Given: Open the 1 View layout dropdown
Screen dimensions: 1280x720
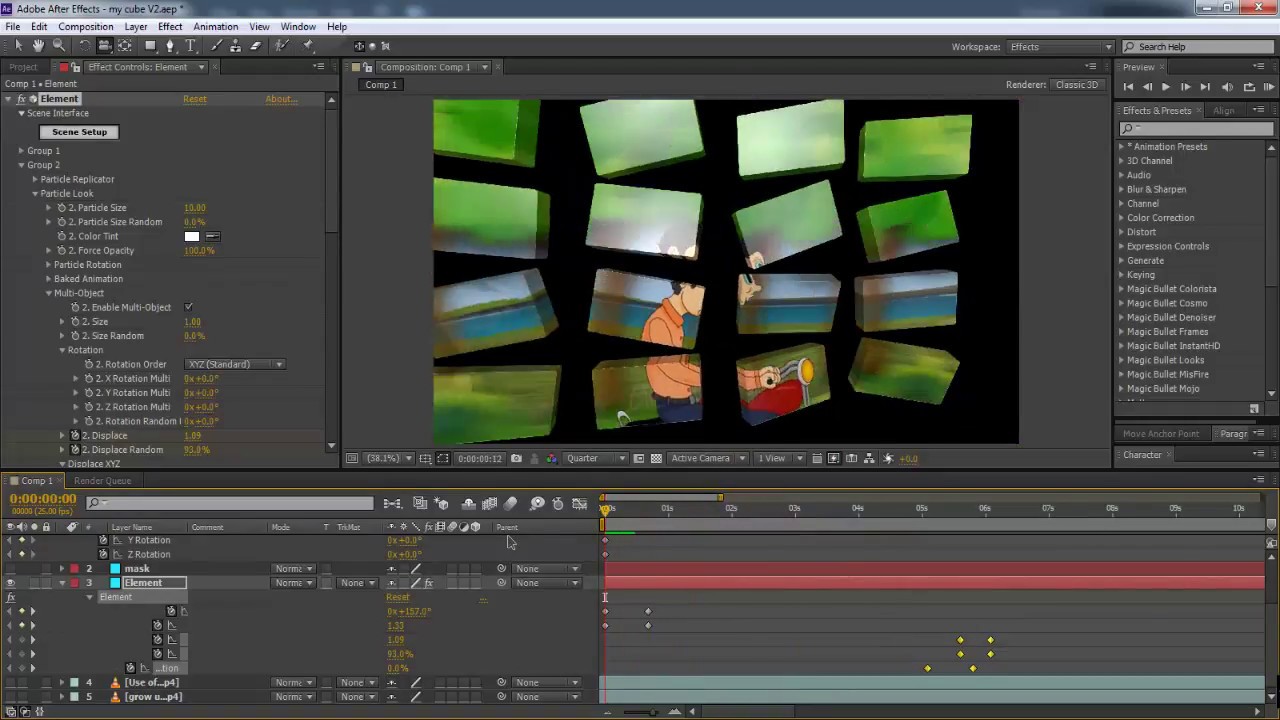Looking at the screenshot, I should coord(778,458).
